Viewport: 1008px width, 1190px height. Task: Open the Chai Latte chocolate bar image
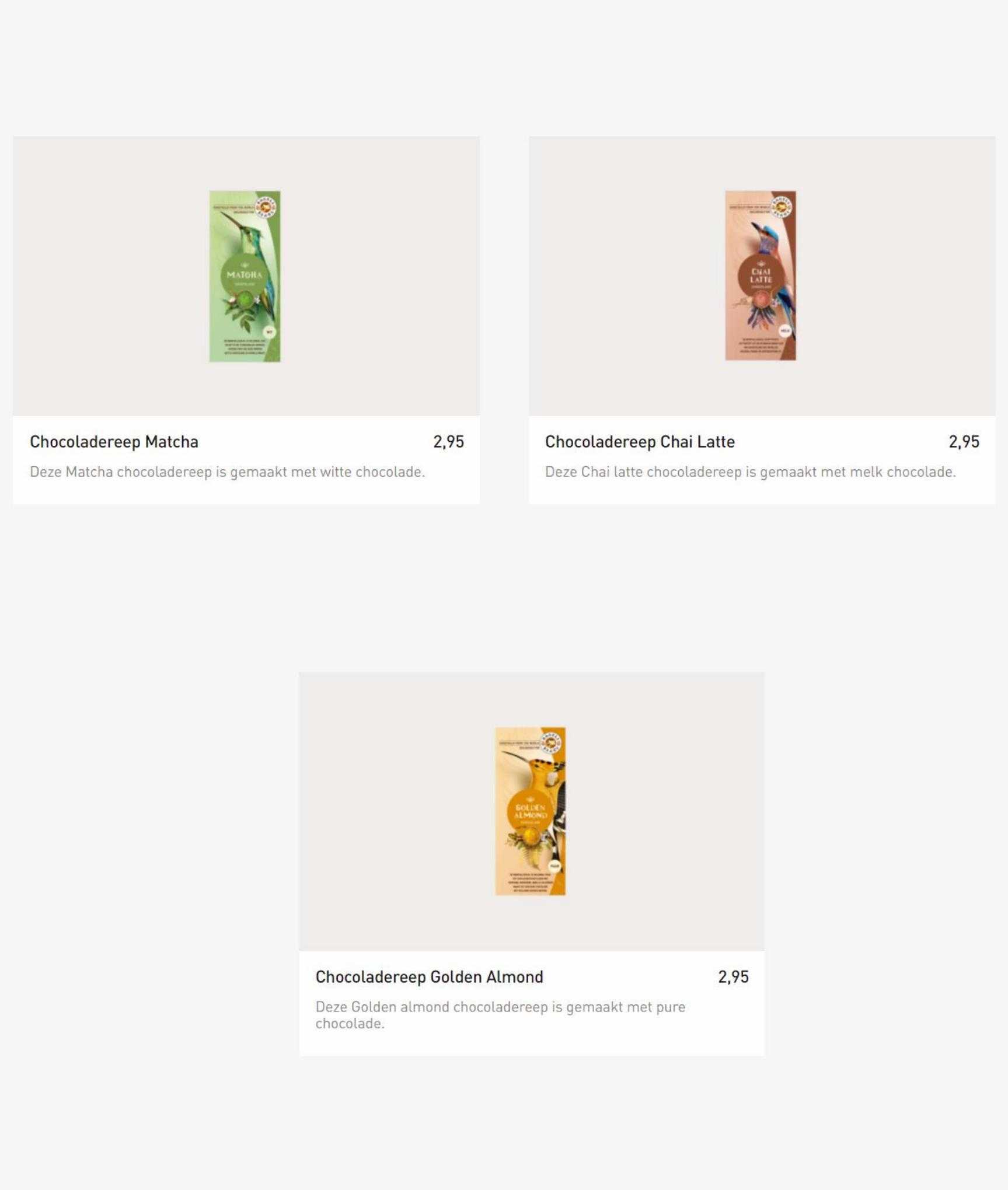click(x=761, y=275)
